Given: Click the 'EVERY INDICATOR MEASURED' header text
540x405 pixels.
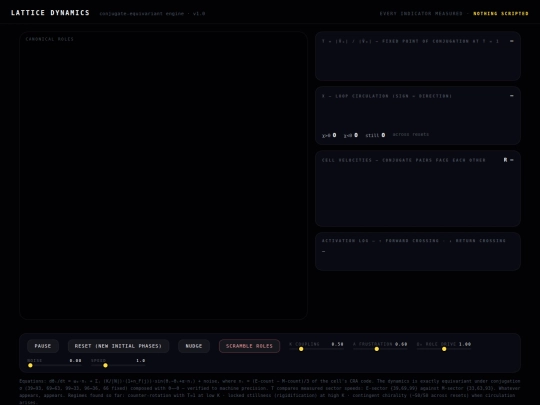Looking at the screenshot, I should point(421,13).
